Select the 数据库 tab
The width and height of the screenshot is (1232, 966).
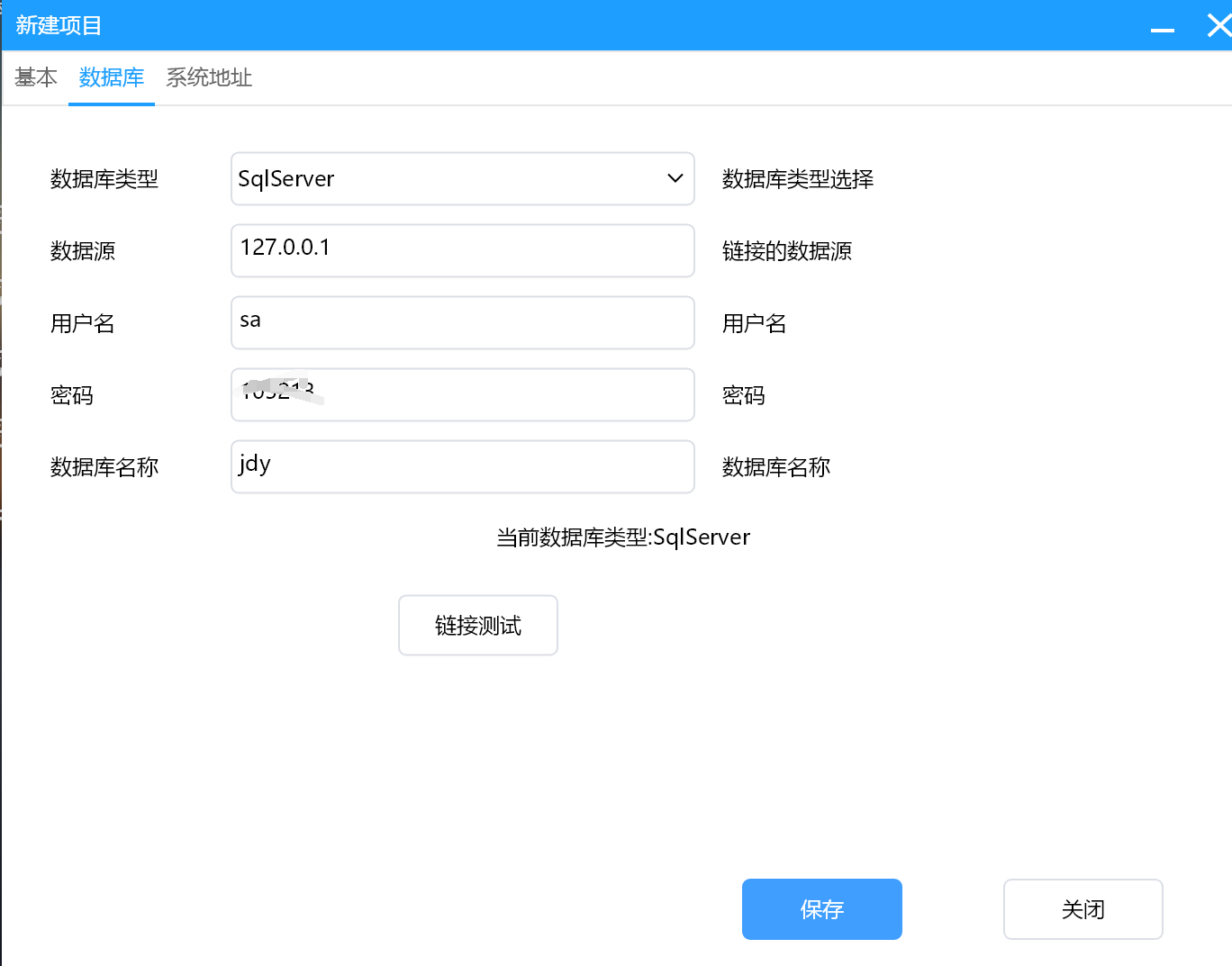(x=112, y=78)
